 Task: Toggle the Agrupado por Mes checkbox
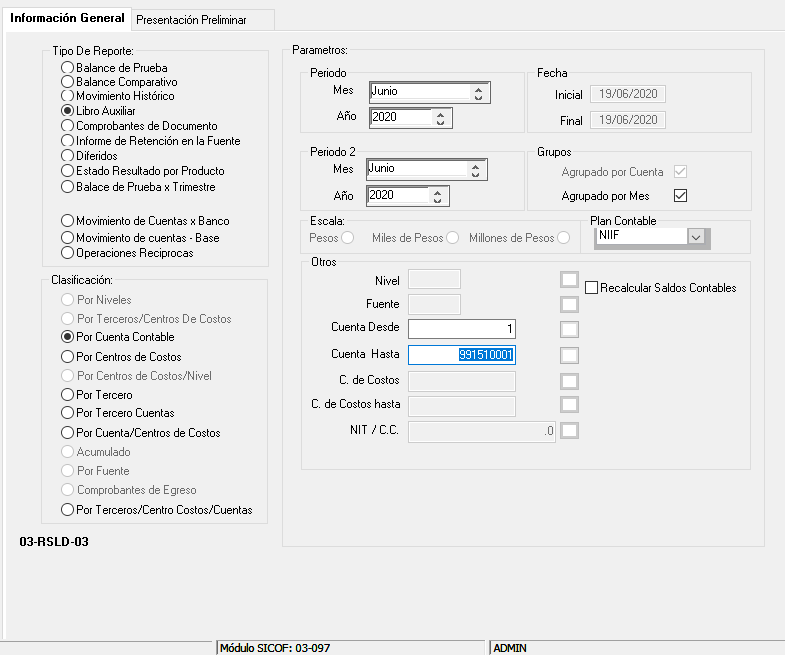681,195
